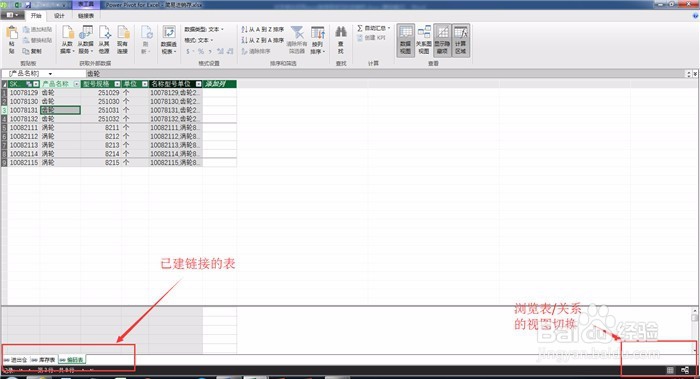Screen dimensions: 700x379
Task: Click increase decimal places icon
Action: coord(220,51)
